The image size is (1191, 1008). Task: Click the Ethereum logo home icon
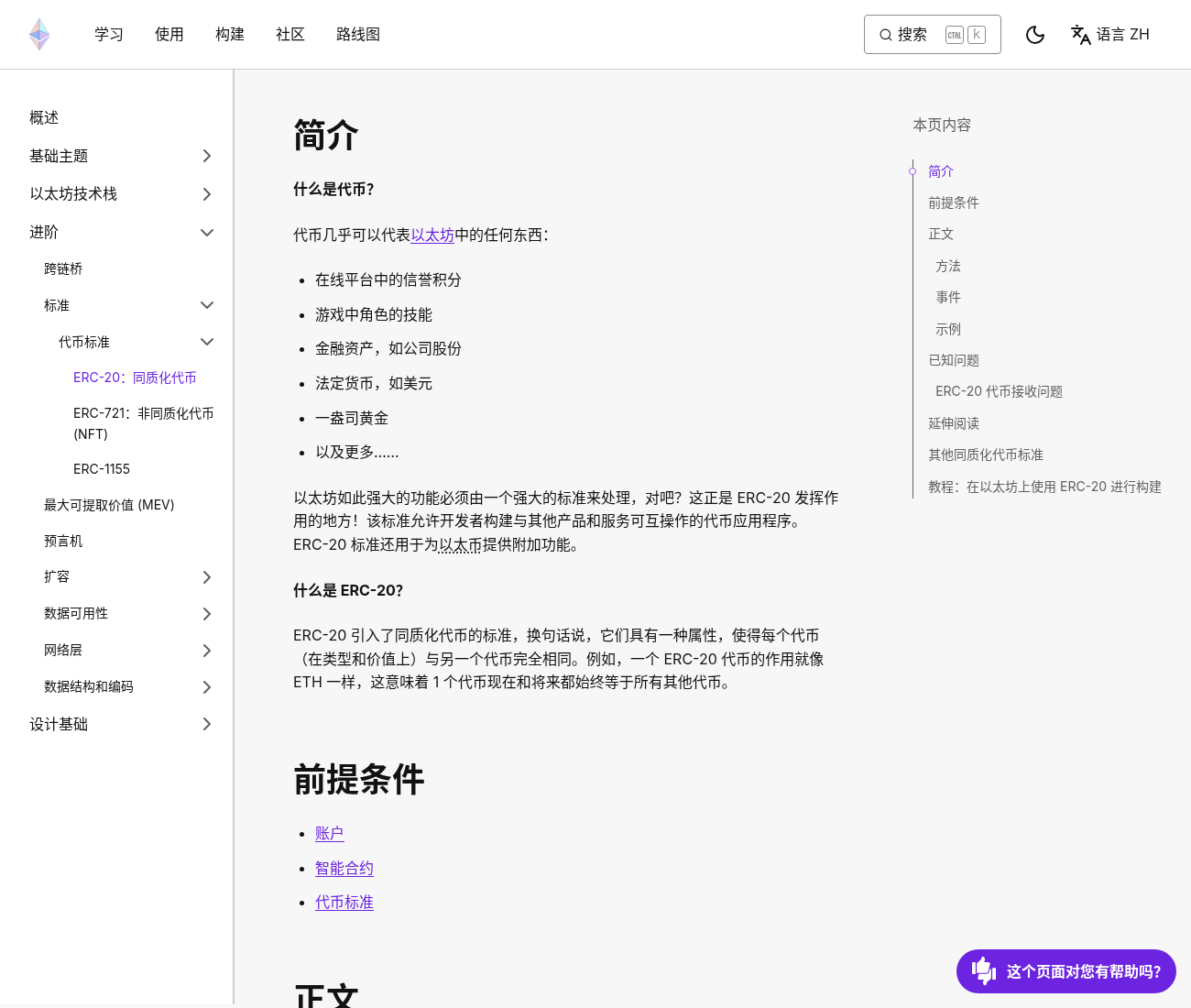pos(39,35)
